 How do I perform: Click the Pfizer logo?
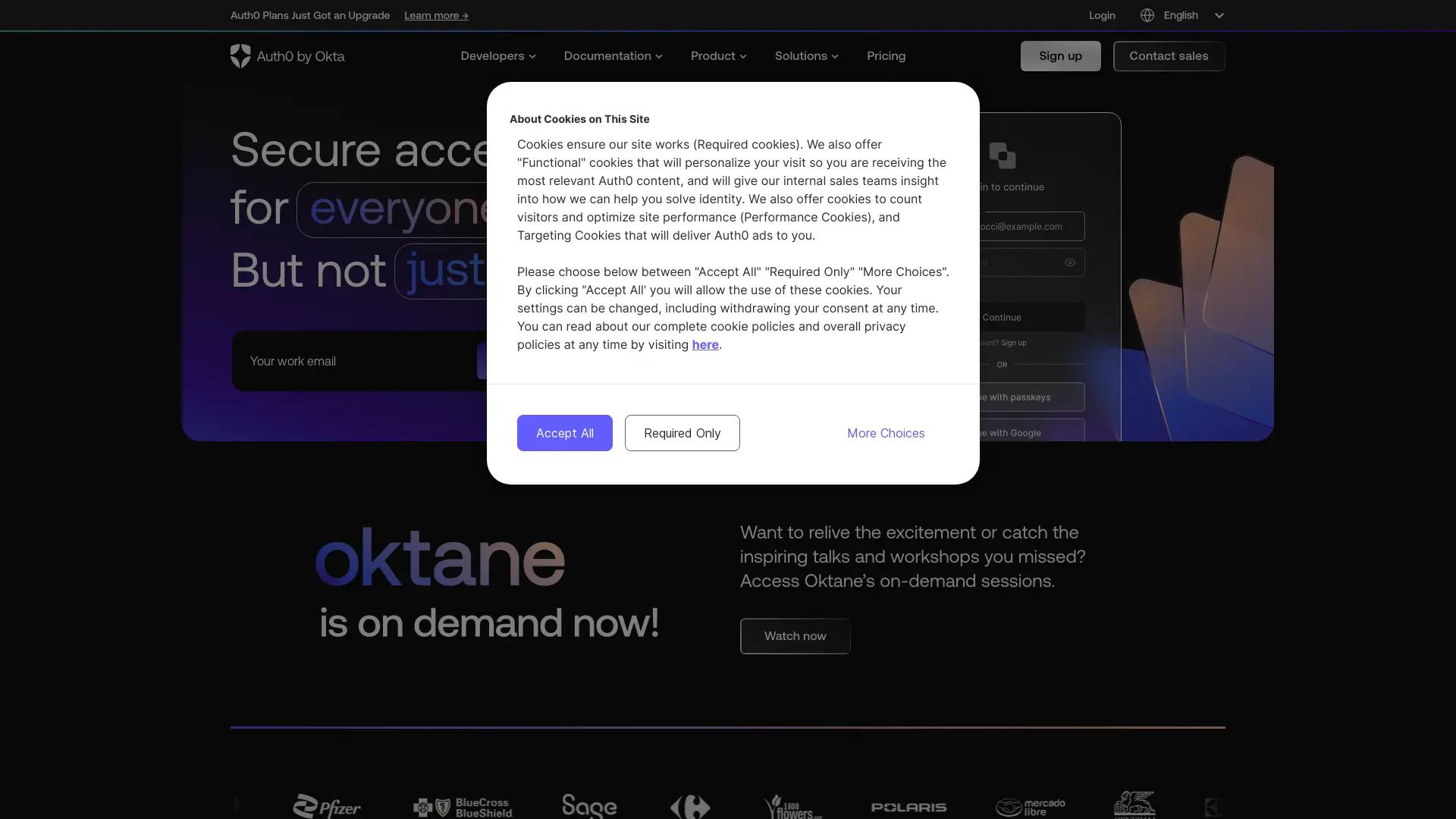coord(327,806)
